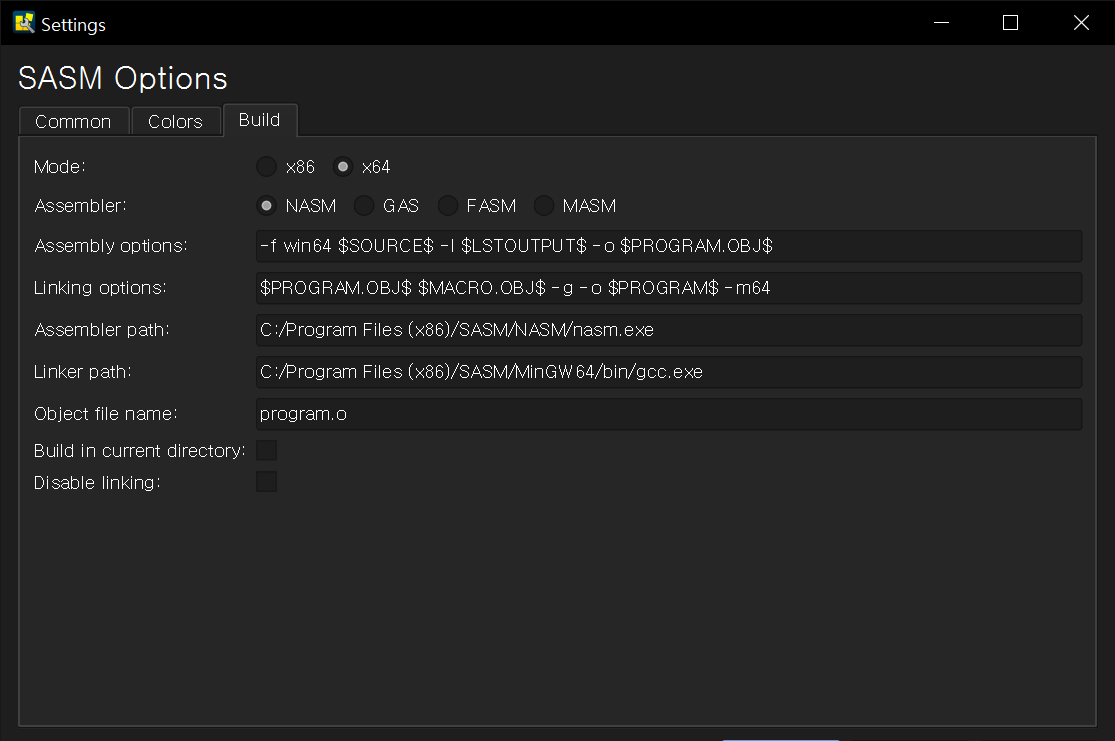The image size is (1115, 741).
Task: Toggle the Disable linking checkbox
Action: (267, 483)
